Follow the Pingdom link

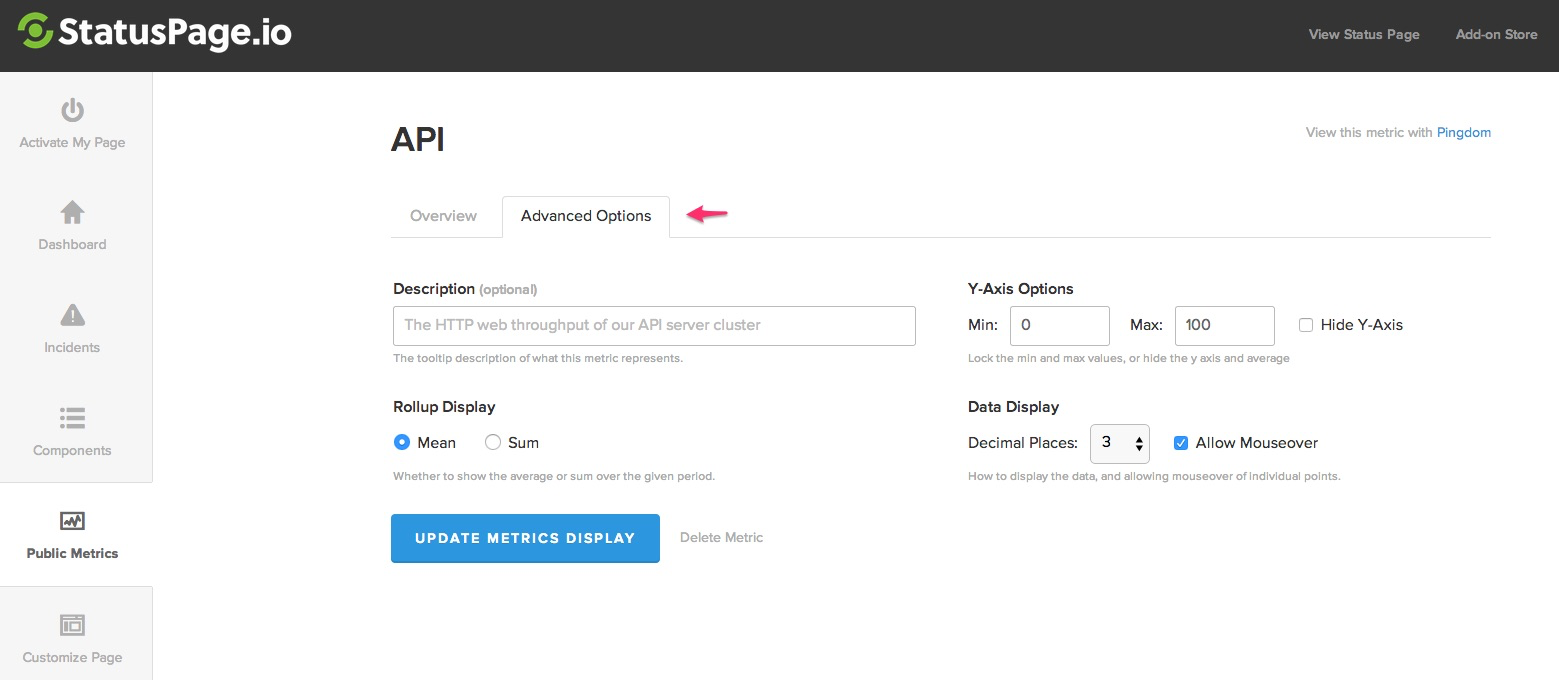click(1464, 132)
